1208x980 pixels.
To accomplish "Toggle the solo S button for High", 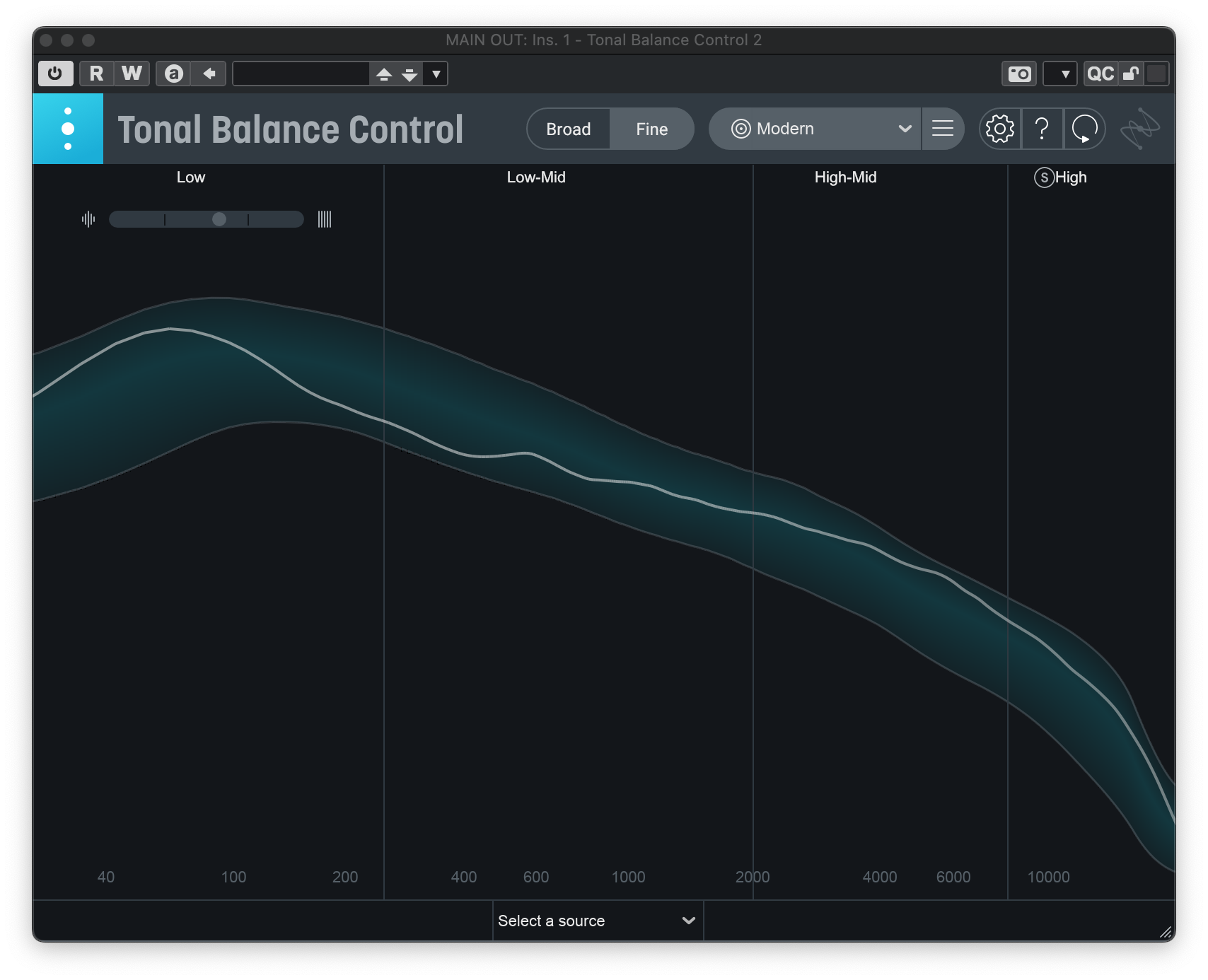I will tap(1045, 177).
